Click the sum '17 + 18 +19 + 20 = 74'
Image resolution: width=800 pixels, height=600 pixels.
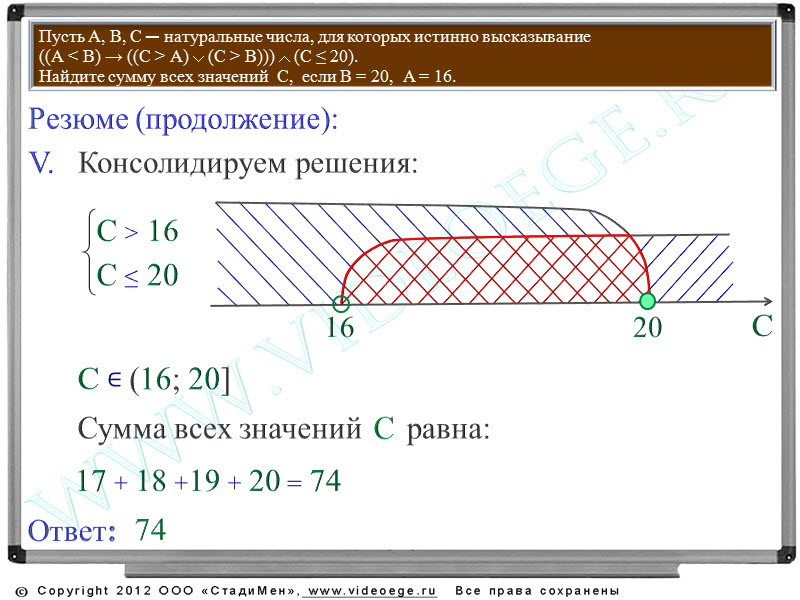[208, 481]
